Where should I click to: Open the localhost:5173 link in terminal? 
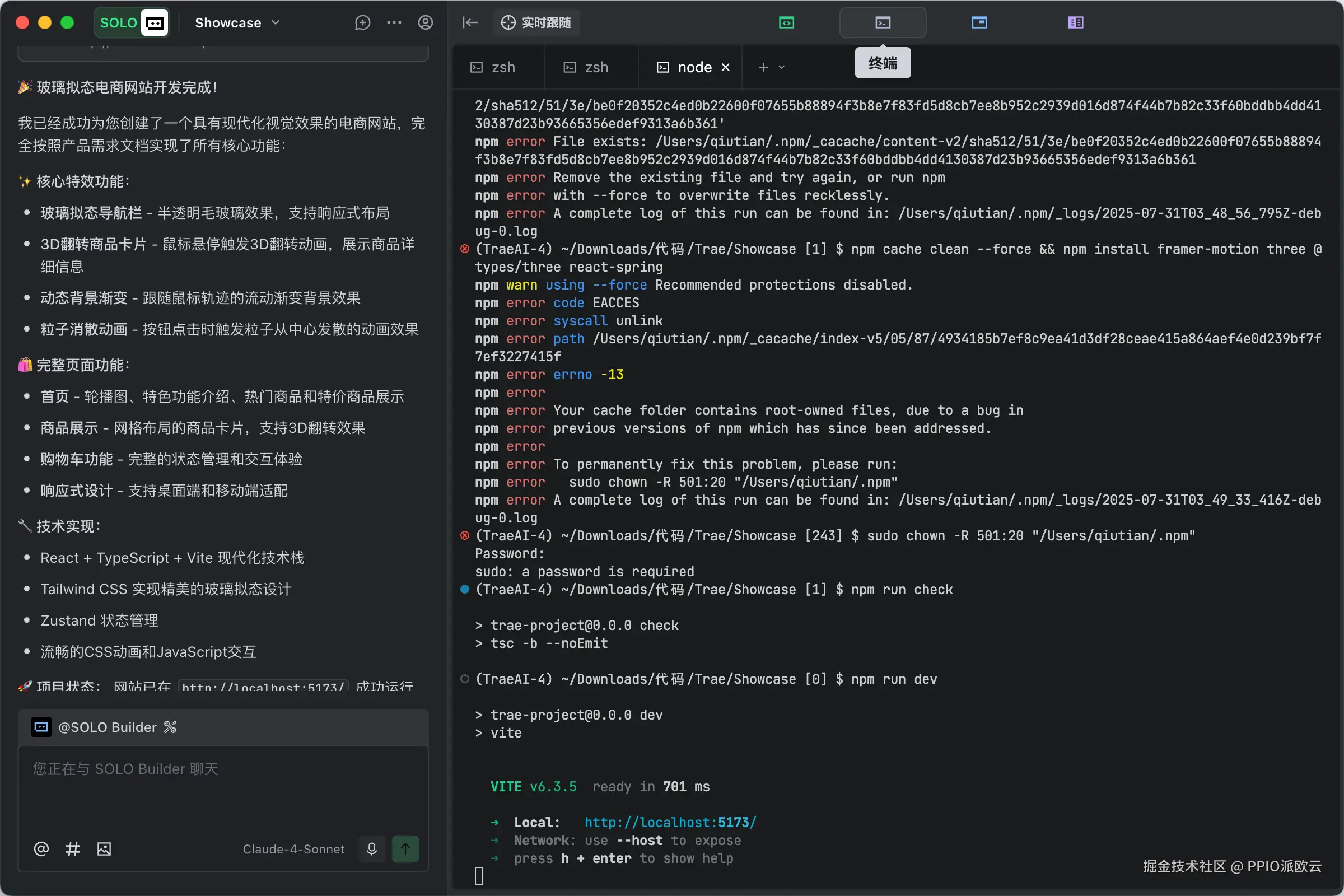pyautogui.click(x=670, y=822)
